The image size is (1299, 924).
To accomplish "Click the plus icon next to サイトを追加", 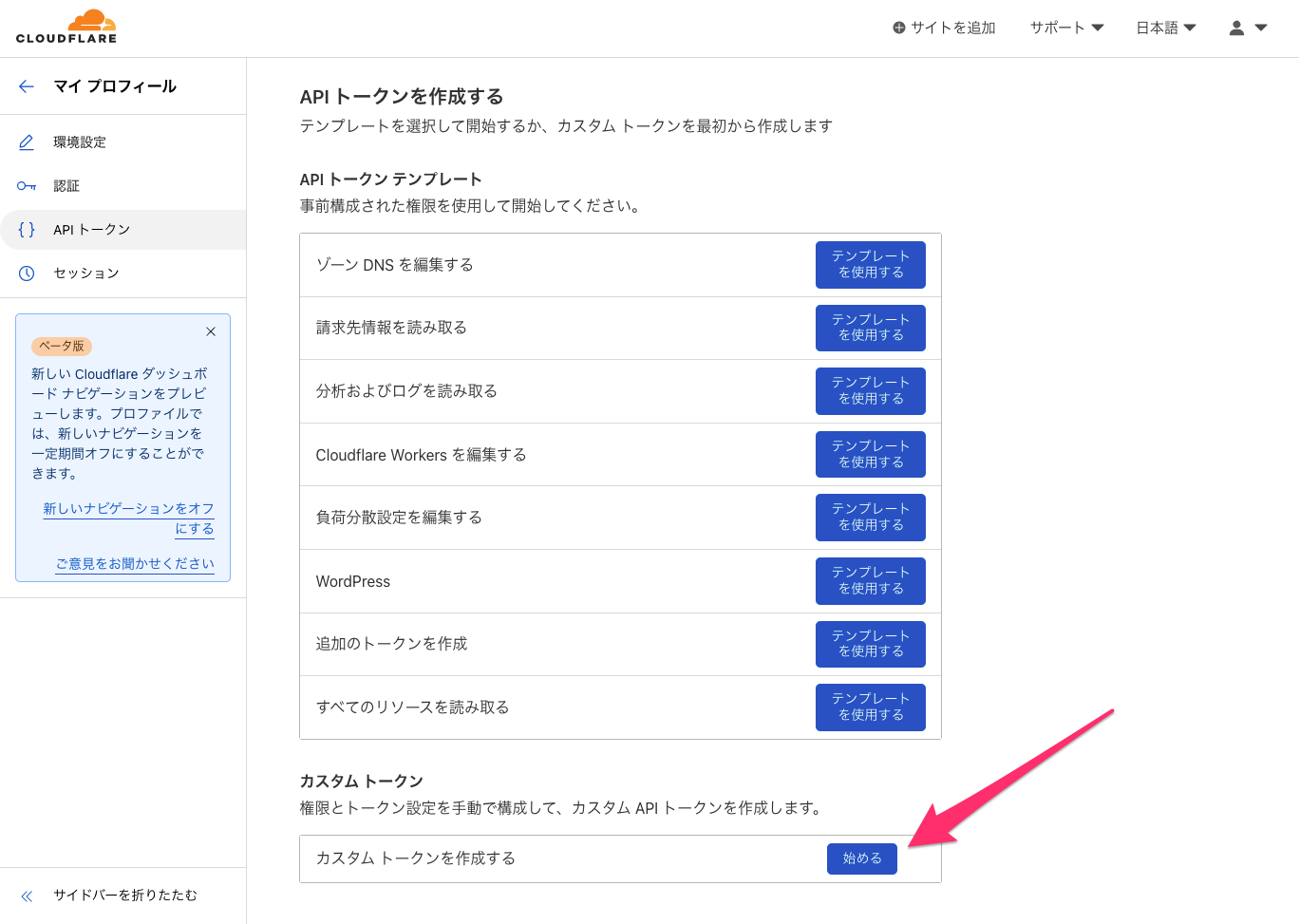I will click(x=897, y=28).
